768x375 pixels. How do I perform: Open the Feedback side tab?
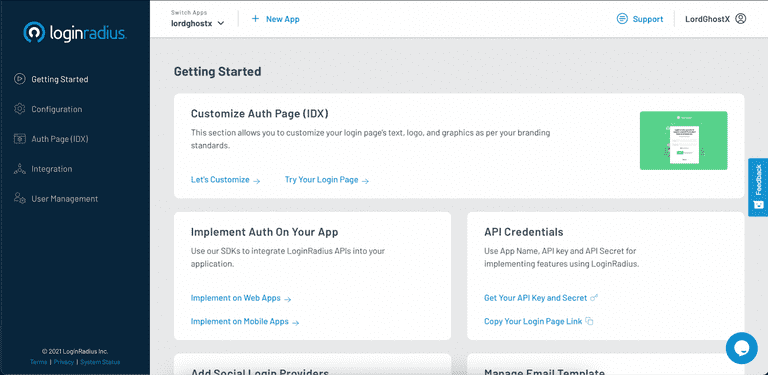758,187
